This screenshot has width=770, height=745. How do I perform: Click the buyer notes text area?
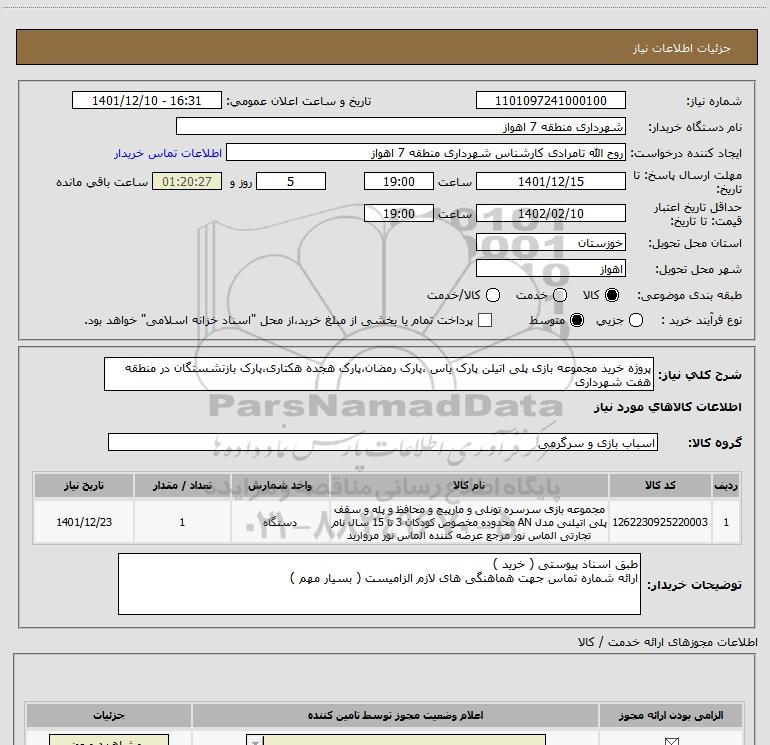[379, 584]
